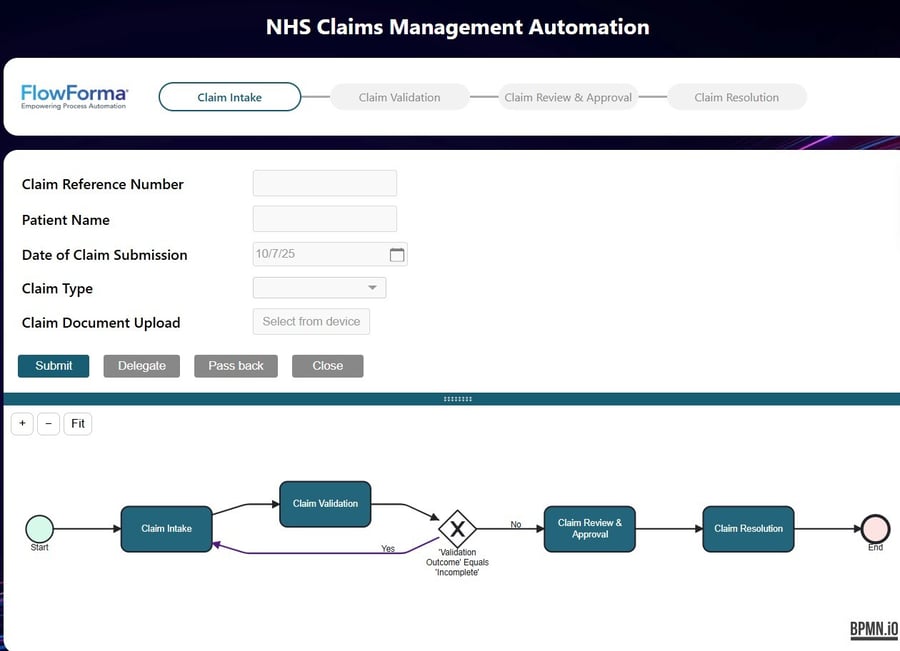Viewport: 900px width, 651px height.
Task: Click the Start event circle
Action: click(39, 529)
